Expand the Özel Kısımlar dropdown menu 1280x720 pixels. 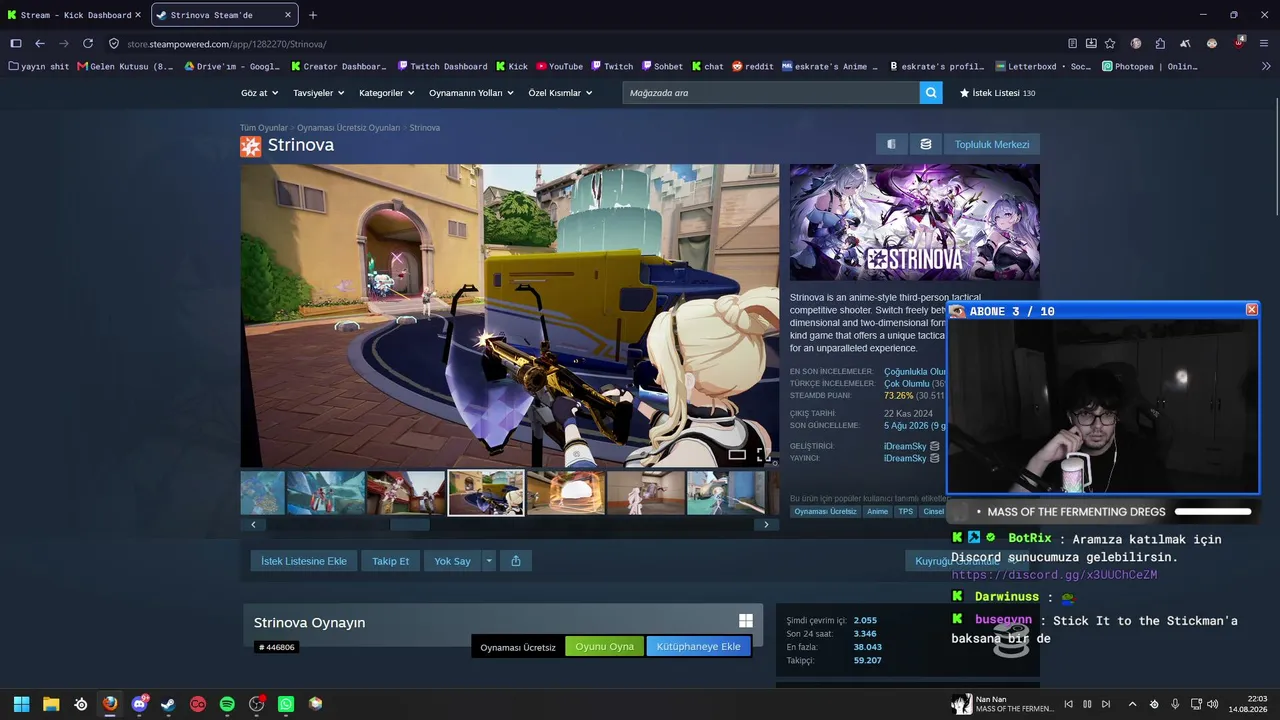(x=560, y=93)
